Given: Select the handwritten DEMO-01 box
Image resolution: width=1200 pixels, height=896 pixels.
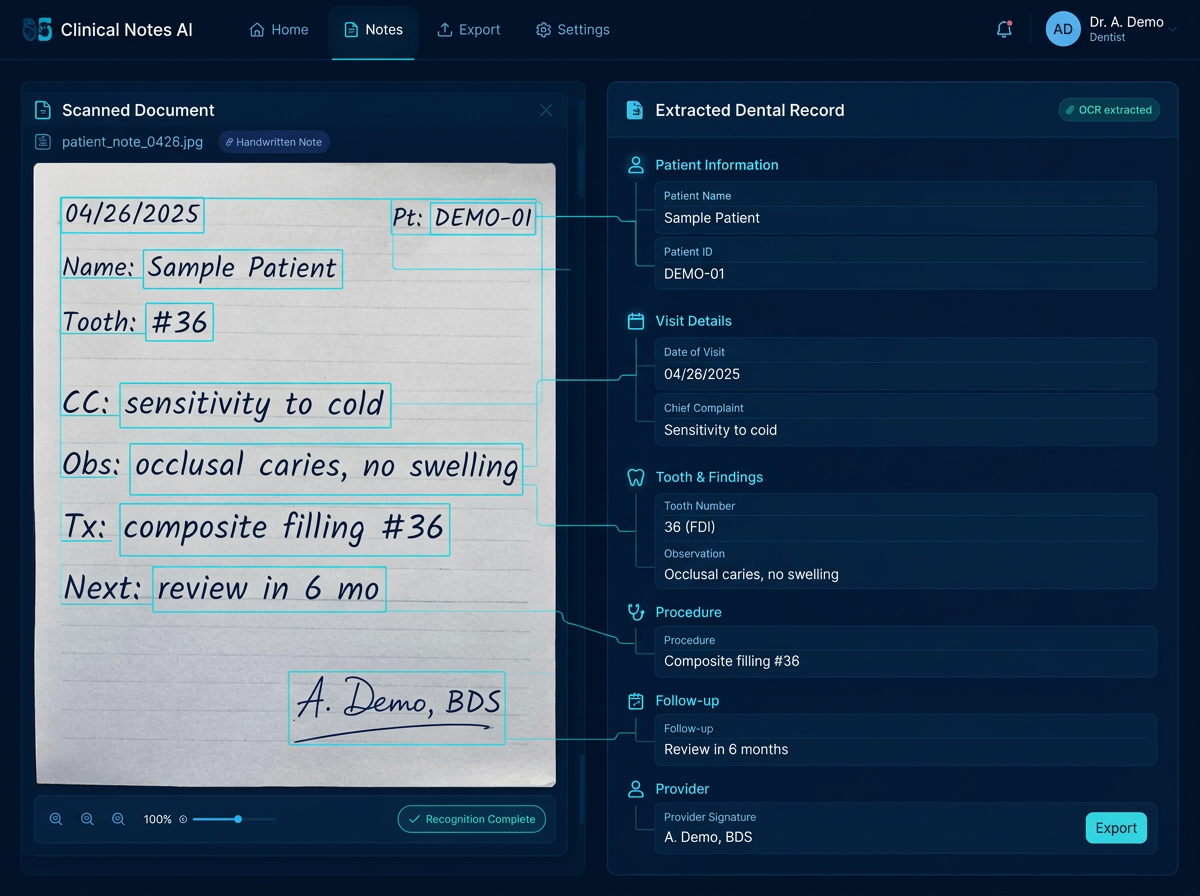Looking at the screenshot, I should [483, 218].
